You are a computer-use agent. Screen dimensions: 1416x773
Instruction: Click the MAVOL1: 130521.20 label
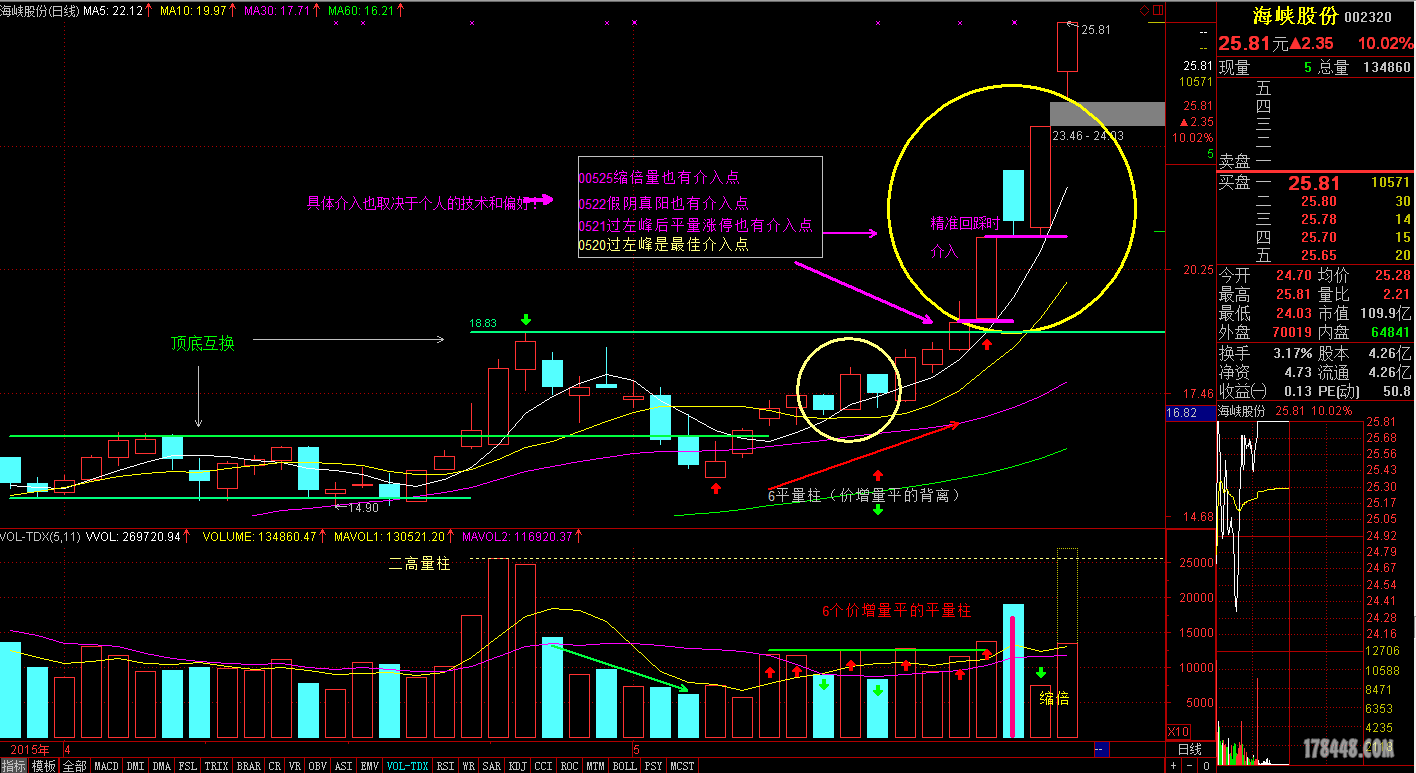click(x=390, y=537)
